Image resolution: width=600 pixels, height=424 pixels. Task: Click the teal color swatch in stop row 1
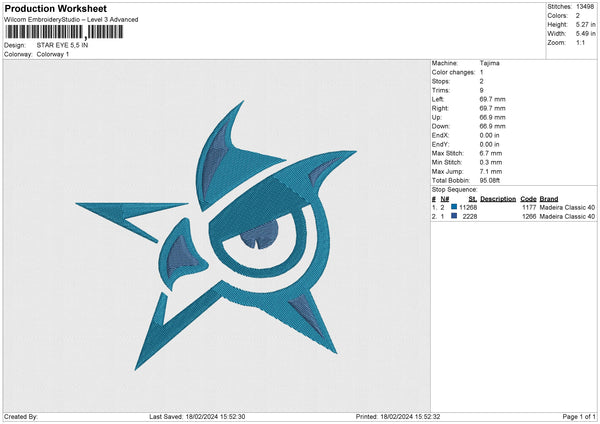[454, 207]
